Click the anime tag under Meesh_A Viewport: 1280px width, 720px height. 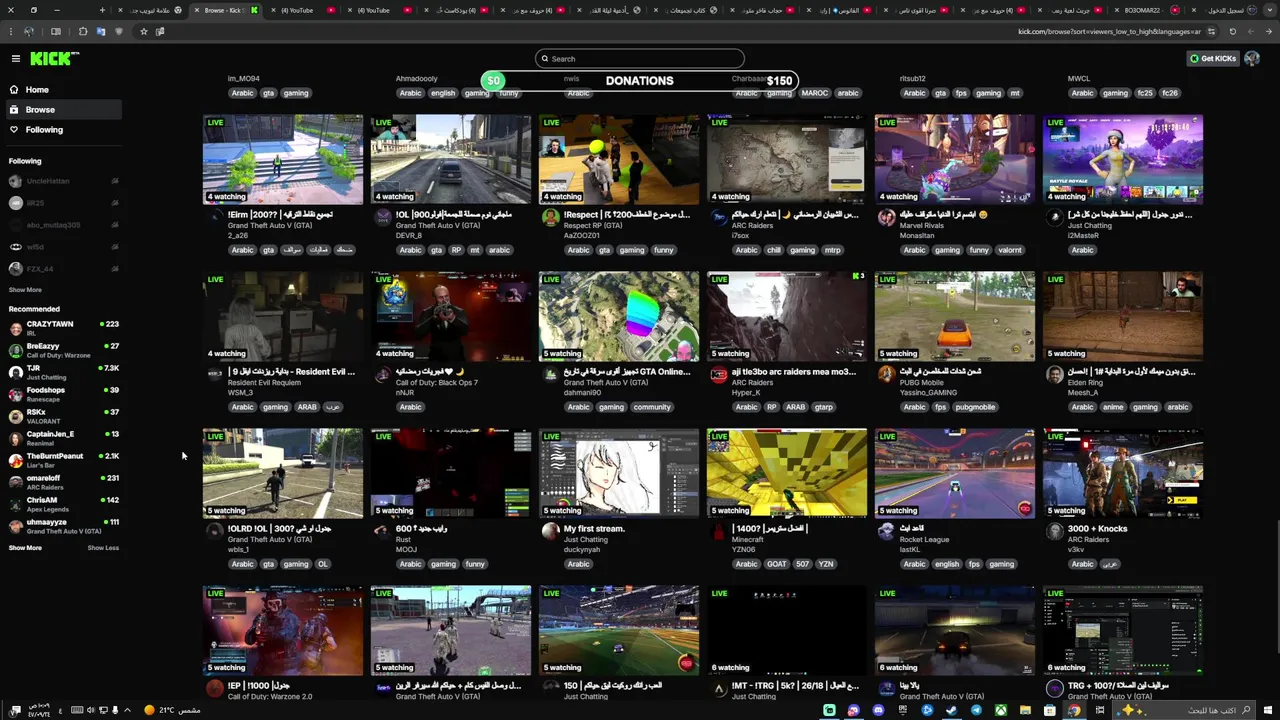point(1115,407)
